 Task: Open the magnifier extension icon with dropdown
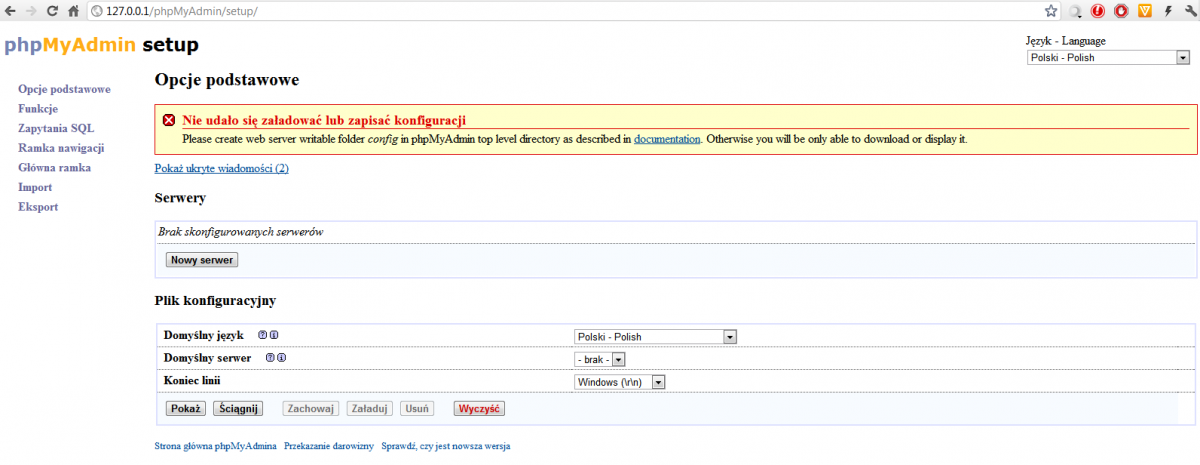(x=1075, y=11)
